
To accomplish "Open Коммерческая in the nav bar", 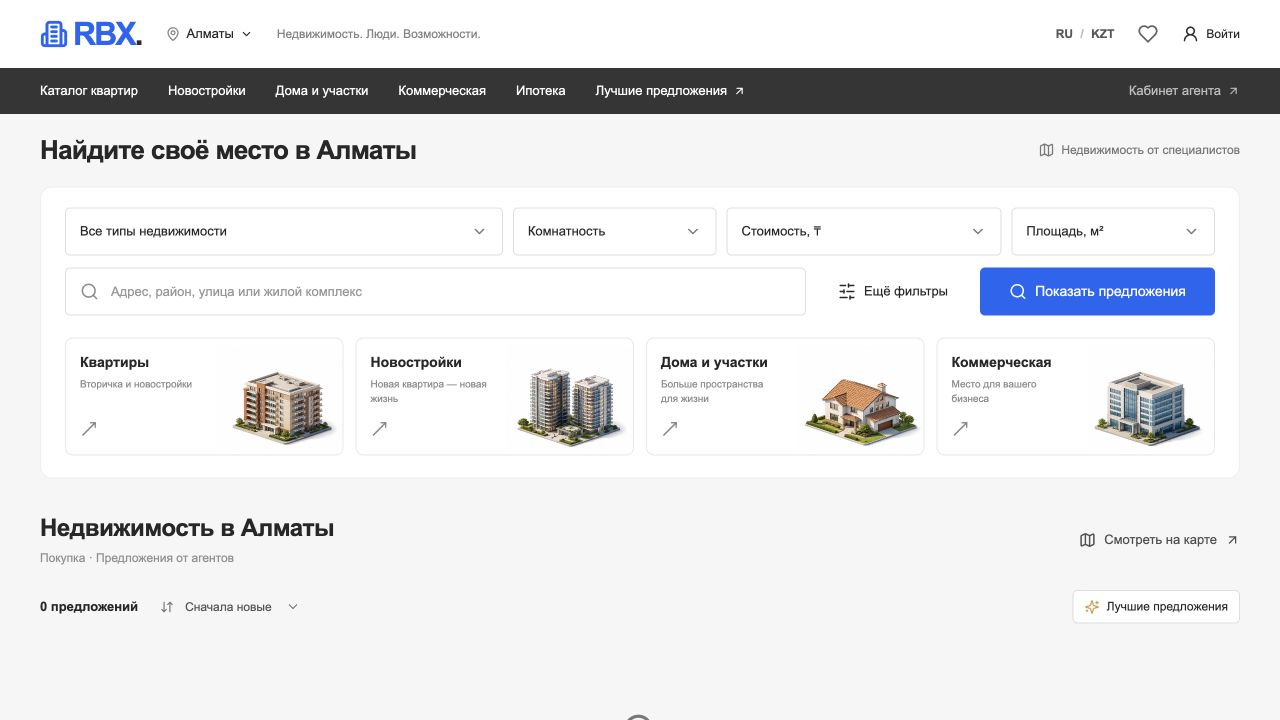I will (442, 91).
